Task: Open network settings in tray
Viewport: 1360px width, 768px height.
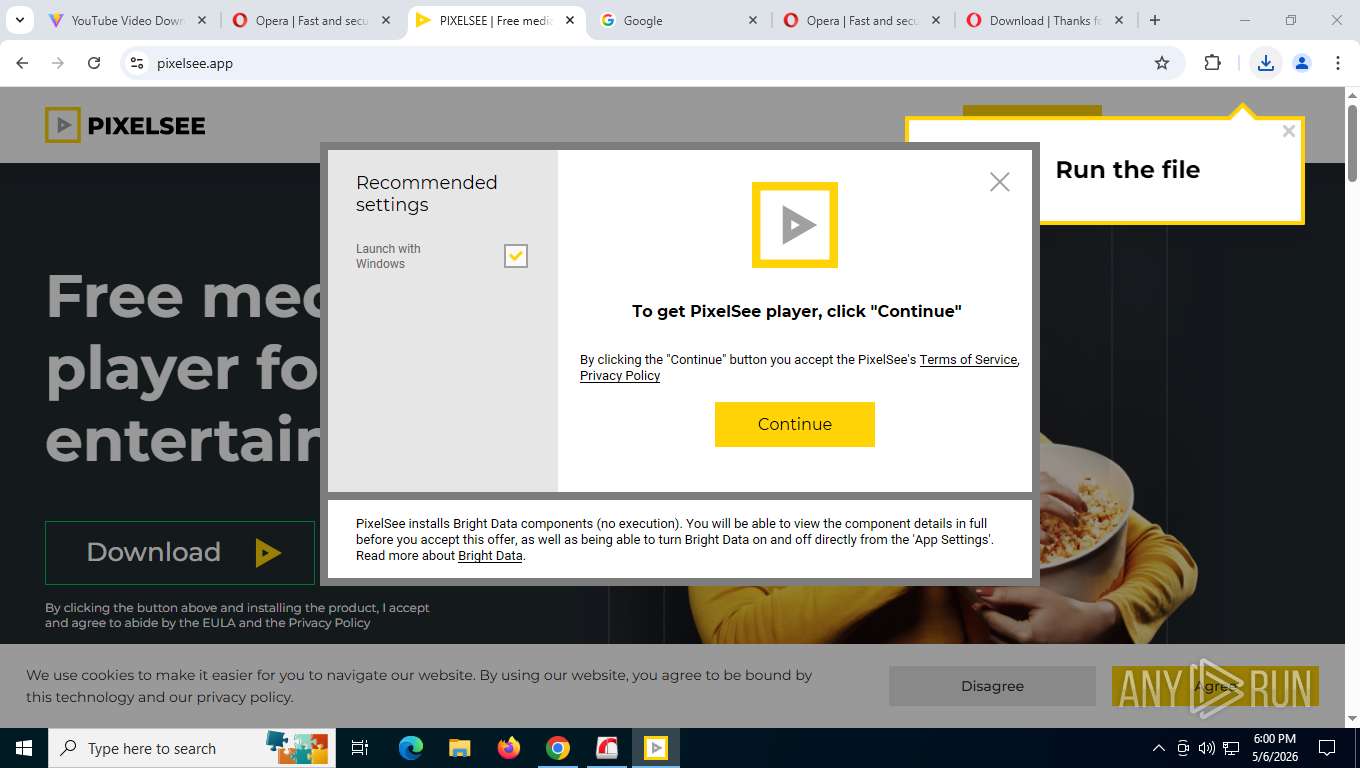Action: (x=1231, y=748)
